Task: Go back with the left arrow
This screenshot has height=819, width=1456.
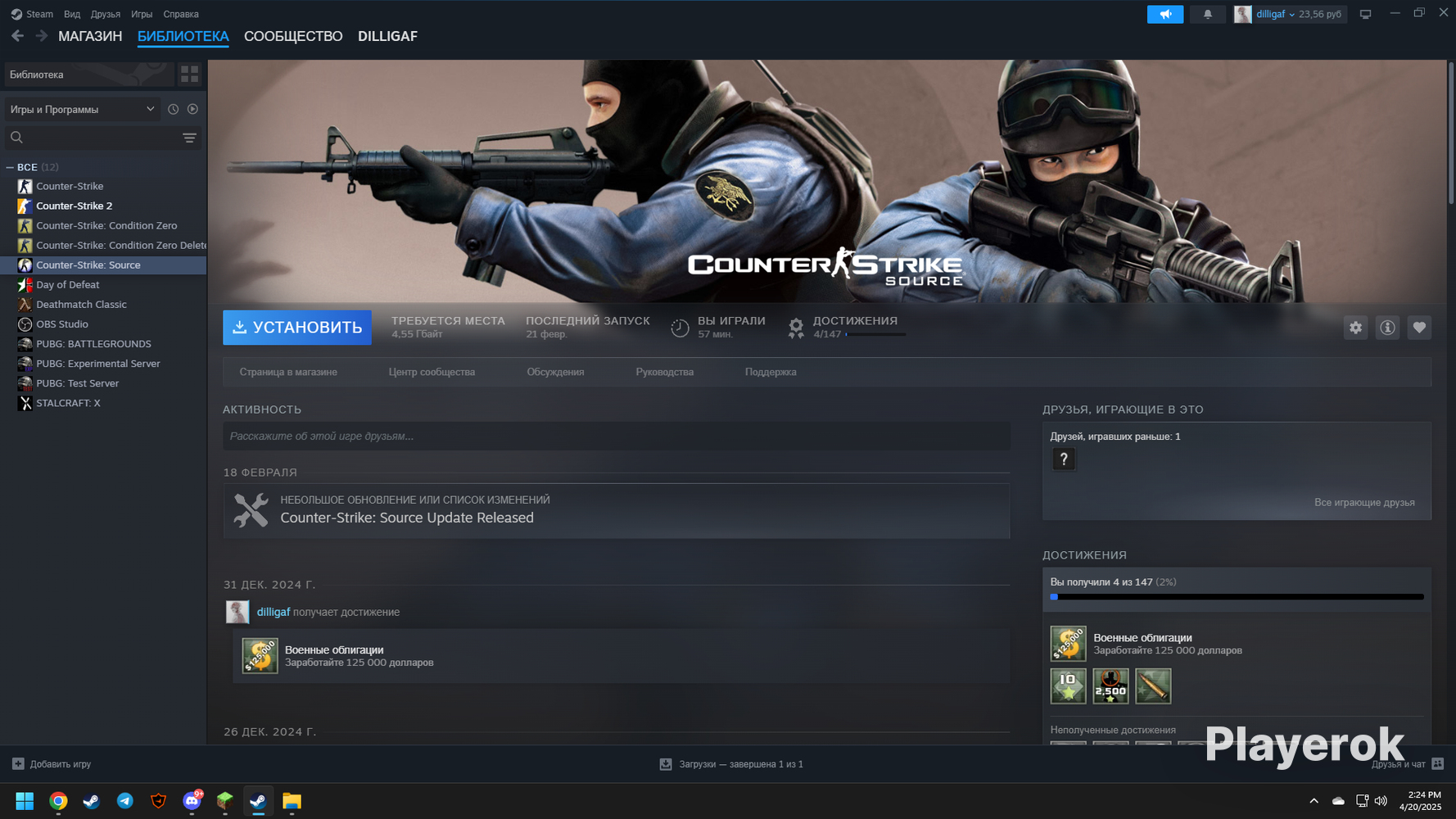Action: click(x=17, y=36)
